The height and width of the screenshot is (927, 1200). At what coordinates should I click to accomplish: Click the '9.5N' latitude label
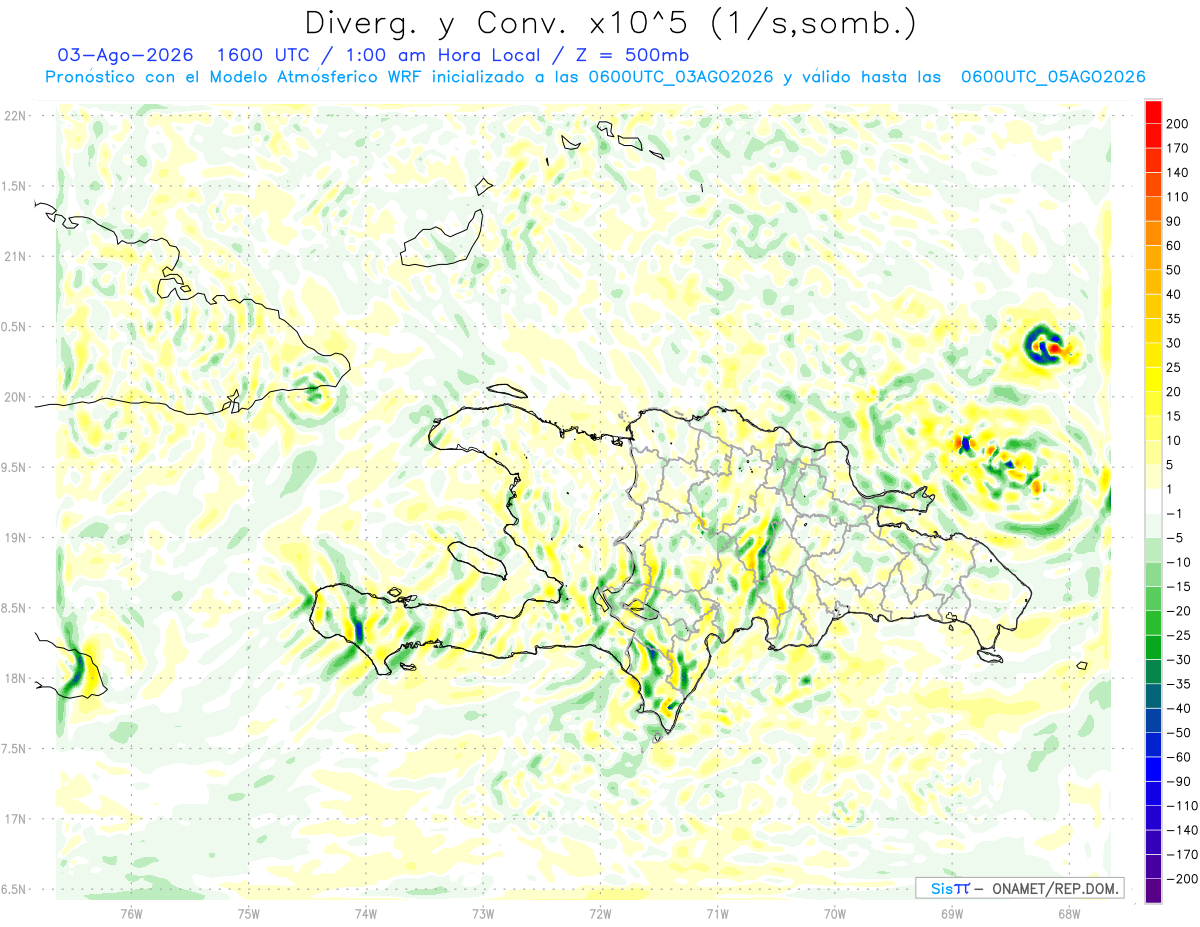pyautogui.click(x=15, y=467)
